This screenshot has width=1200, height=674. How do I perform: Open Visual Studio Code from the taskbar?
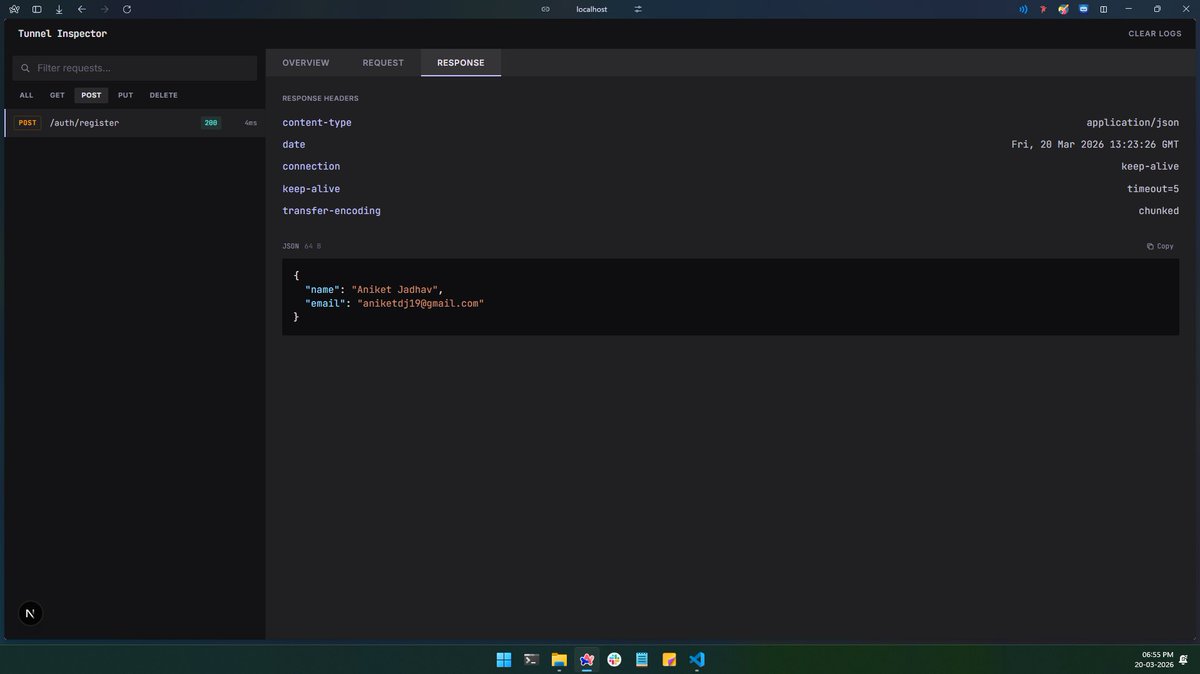[697, 660]
